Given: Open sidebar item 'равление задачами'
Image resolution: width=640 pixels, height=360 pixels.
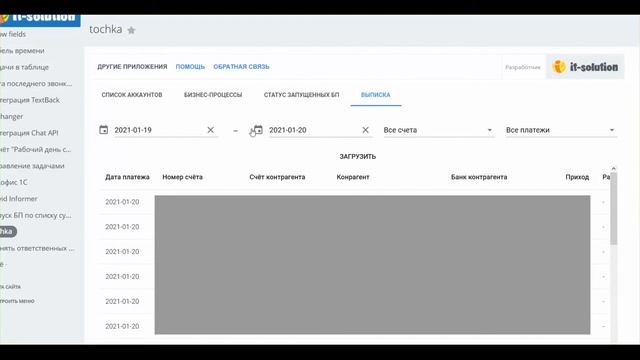Looking at the screenshot, I should (x=32, y=166).
